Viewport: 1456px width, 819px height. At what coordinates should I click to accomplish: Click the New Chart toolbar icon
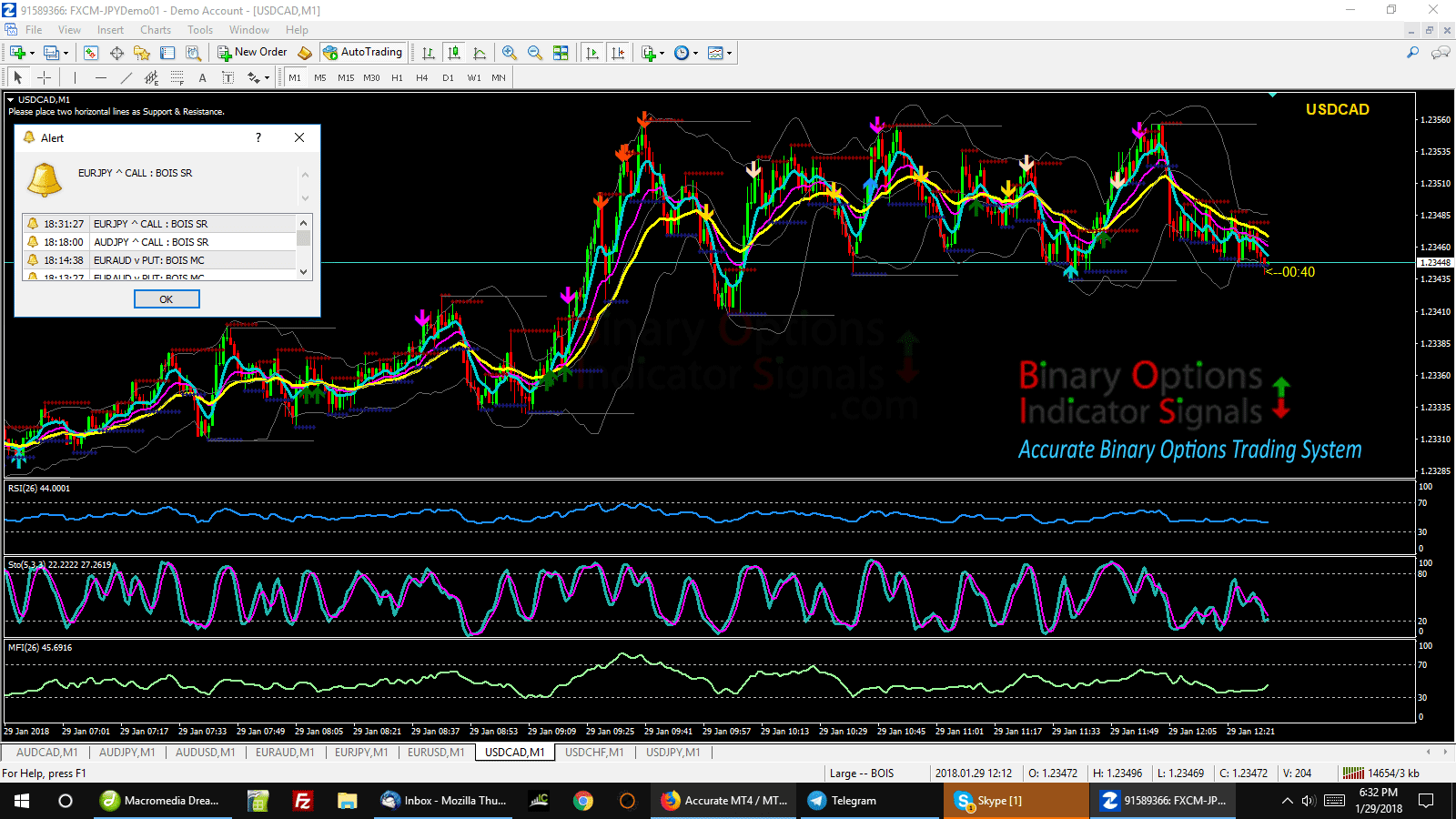click(17, 53)
